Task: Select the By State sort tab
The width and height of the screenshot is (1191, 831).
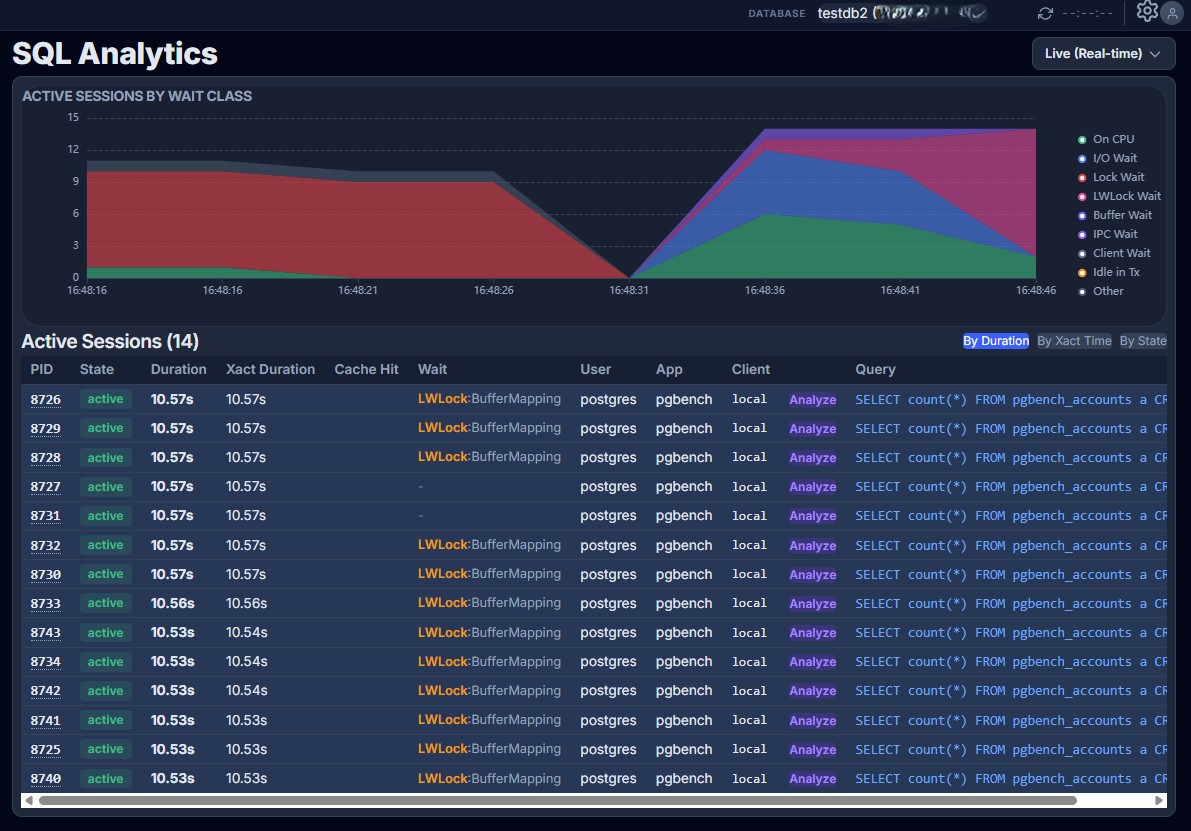Action: tap(1142, 341)
